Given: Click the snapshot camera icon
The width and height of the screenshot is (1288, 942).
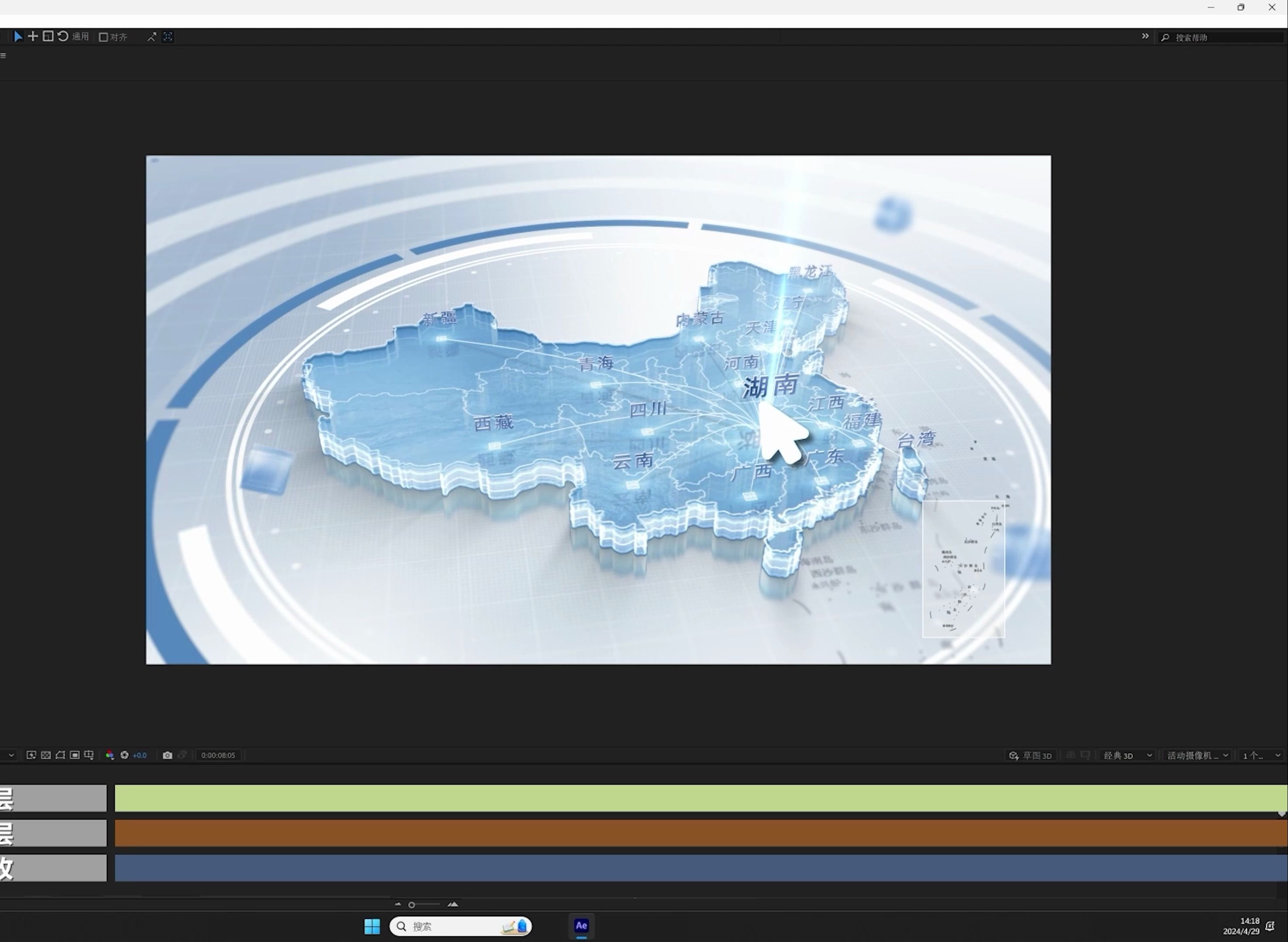Looking at the screenshot, I should pos(167,755).
